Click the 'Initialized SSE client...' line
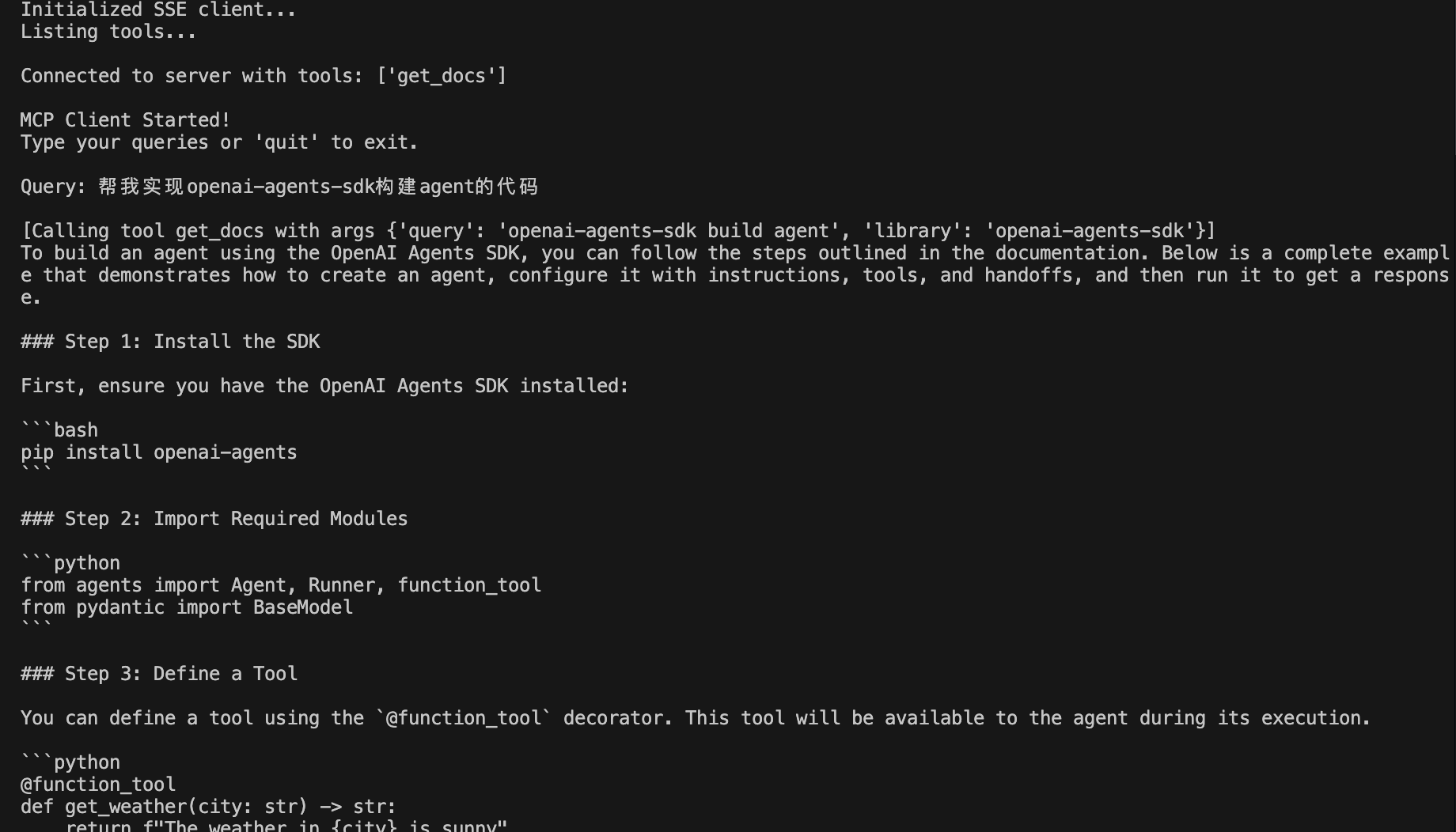 [x=158, y=10]
